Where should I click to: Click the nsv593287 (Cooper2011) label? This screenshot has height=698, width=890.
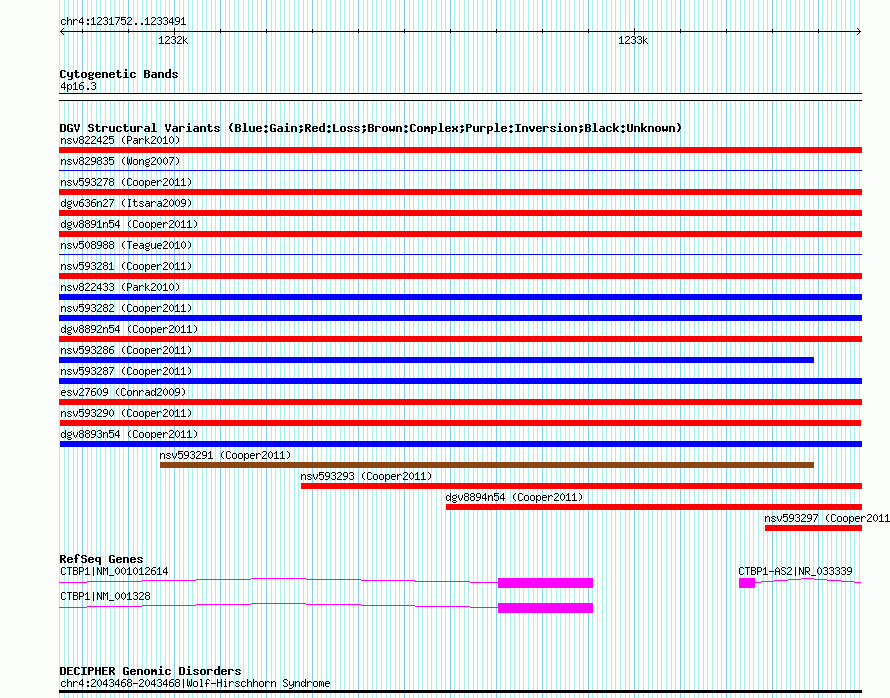(126, 371)
